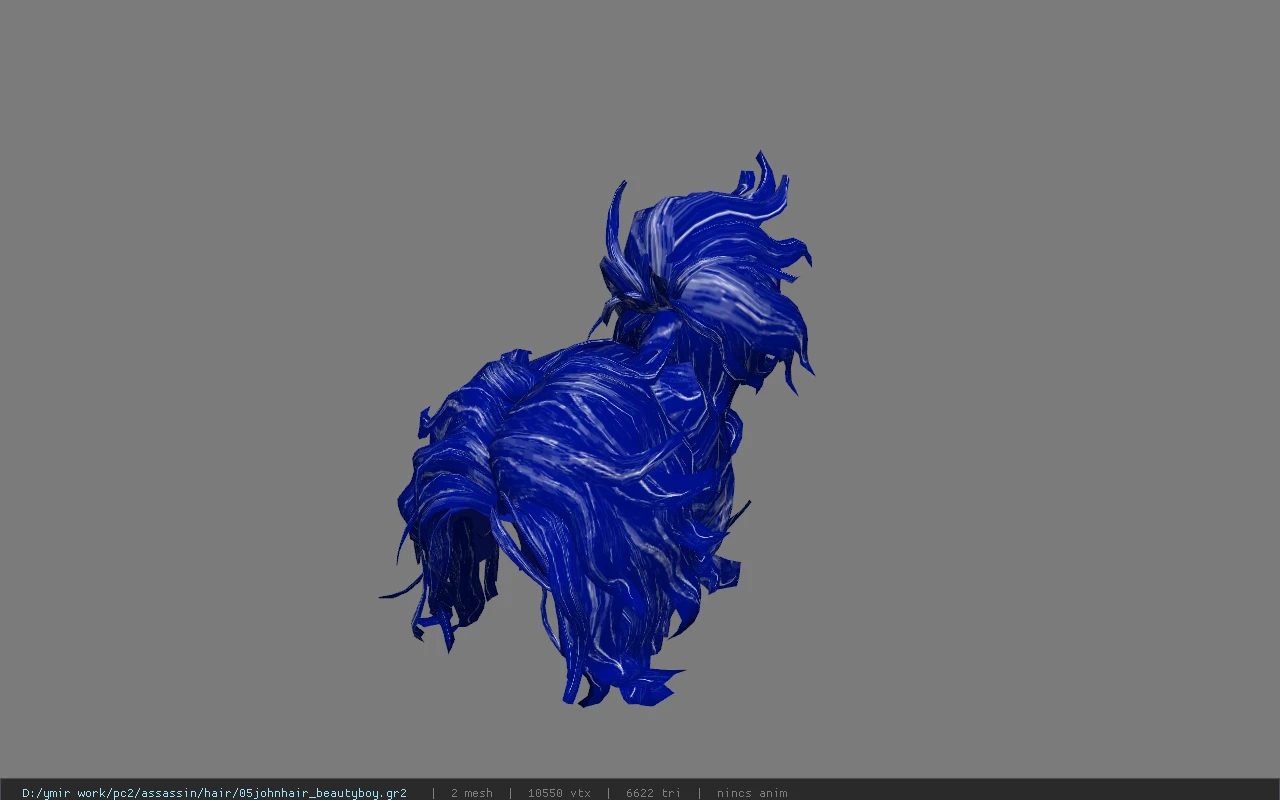
Task: Click the "2 mesh" status entry
Action: click(x=471, y=793)
